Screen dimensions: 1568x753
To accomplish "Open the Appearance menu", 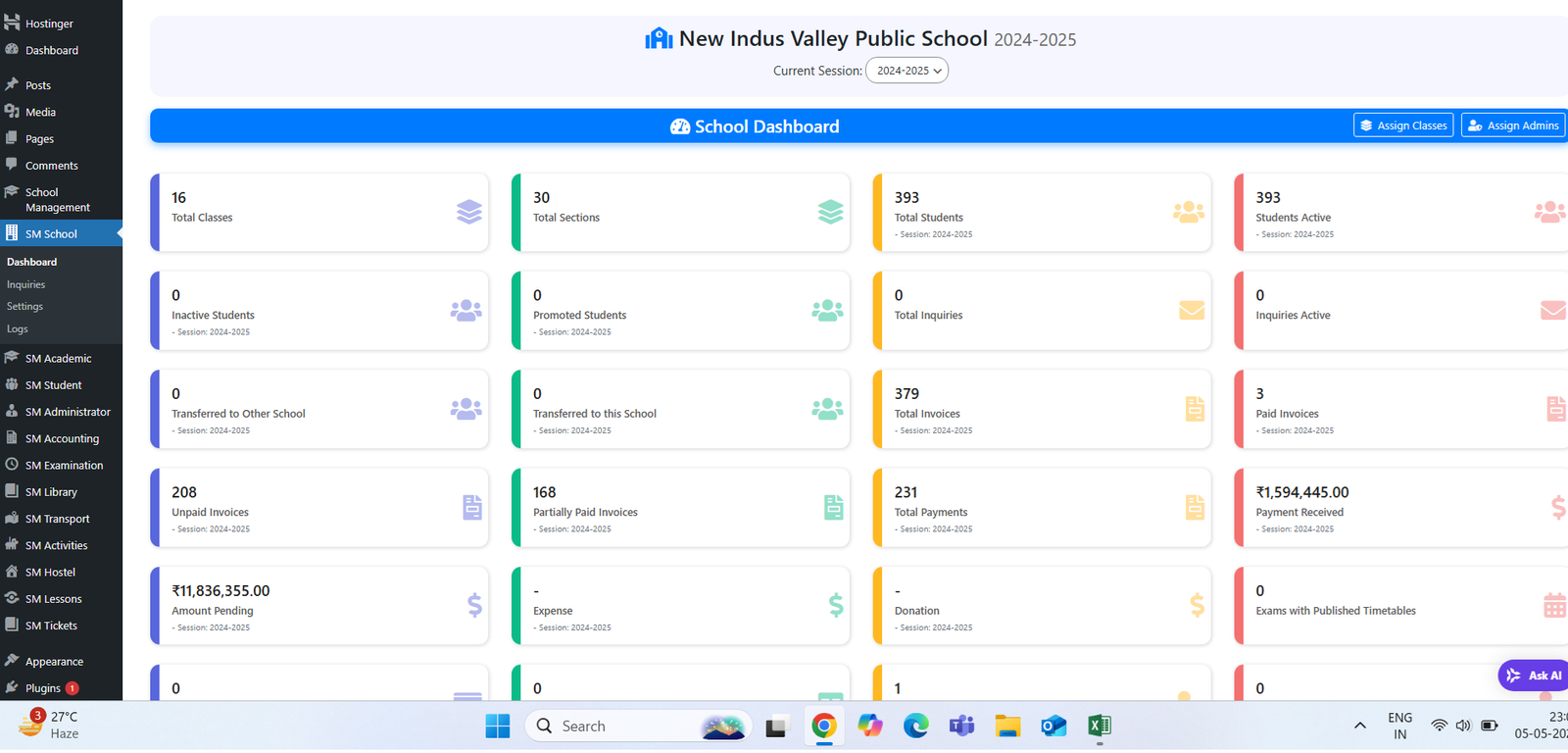I will click(61, 661).
